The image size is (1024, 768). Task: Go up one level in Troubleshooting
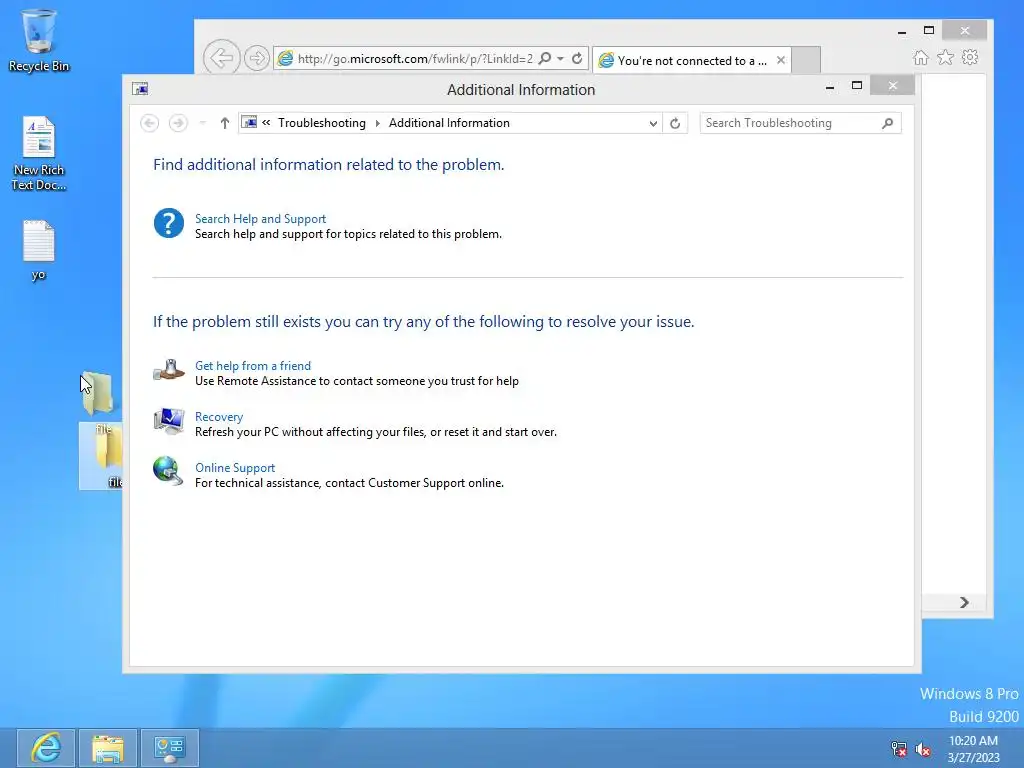225,123
